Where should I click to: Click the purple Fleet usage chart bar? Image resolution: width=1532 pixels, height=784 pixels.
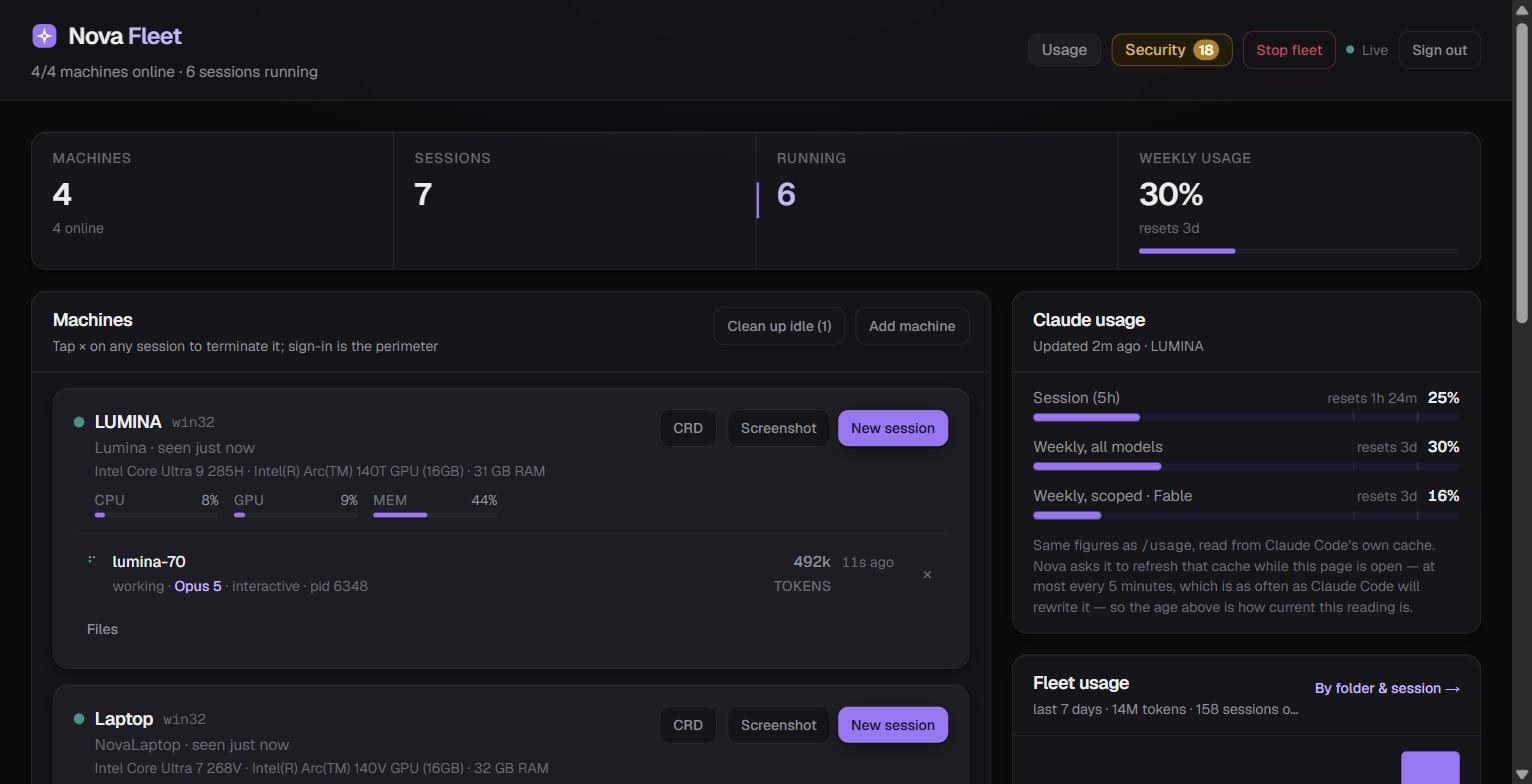[1430, 768]
